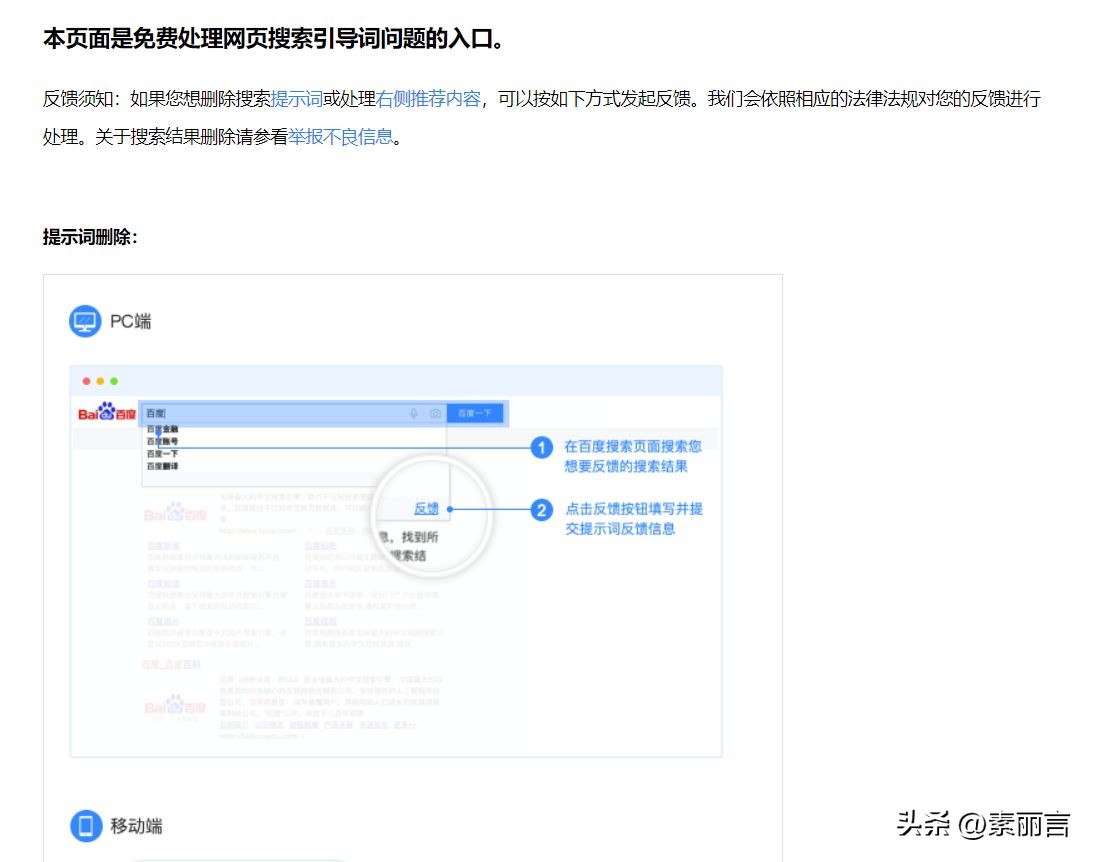Select the PC端 monitor icon
Screen dimensions: 1095x862
85,321
